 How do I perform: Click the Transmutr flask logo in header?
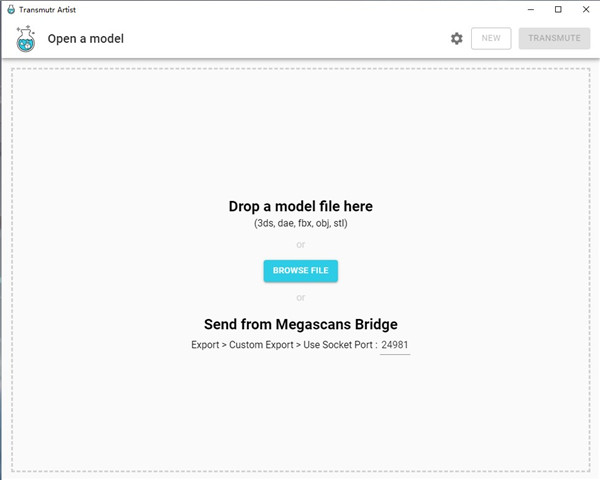[x=25, y=39]
